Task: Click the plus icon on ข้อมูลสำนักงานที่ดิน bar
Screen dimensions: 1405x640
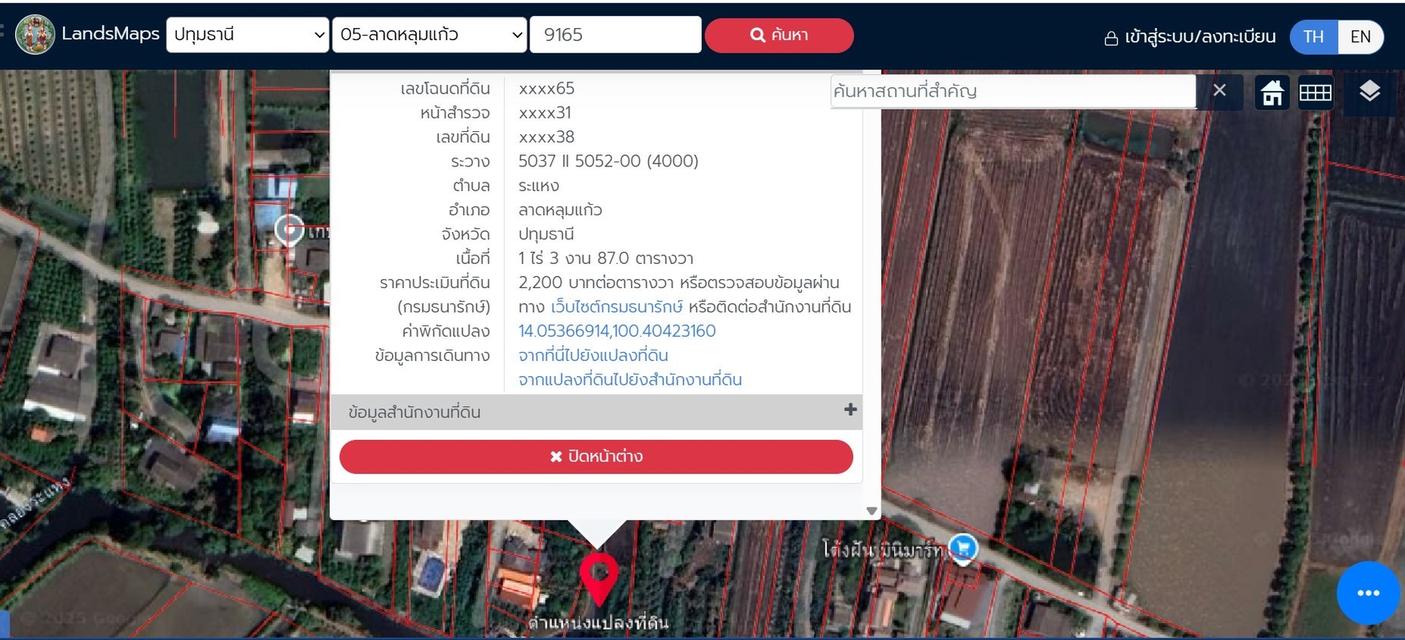Action: click(850, 410)
